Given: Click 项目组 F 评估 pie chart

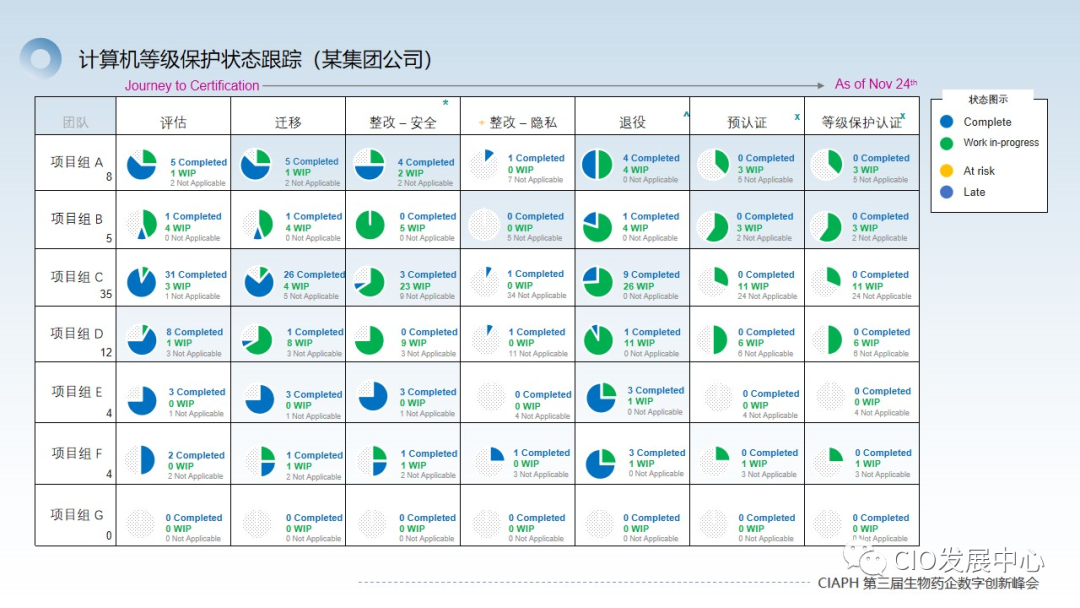Looking at the screenshot, I should (141, 460).
